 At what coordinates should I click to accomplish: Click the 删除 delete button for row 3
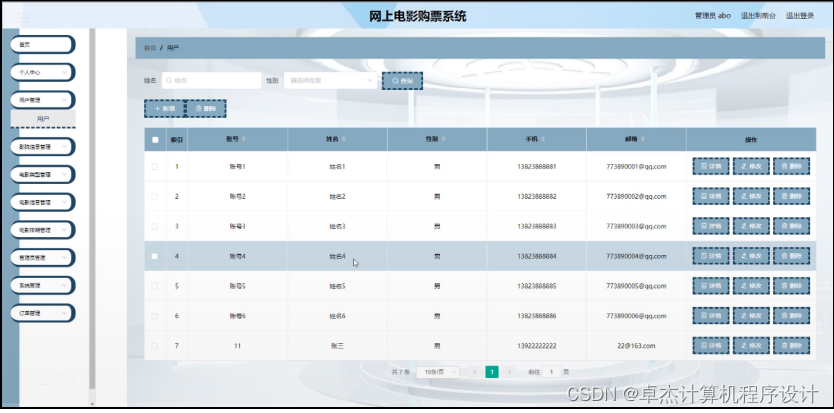click(790, 226)
